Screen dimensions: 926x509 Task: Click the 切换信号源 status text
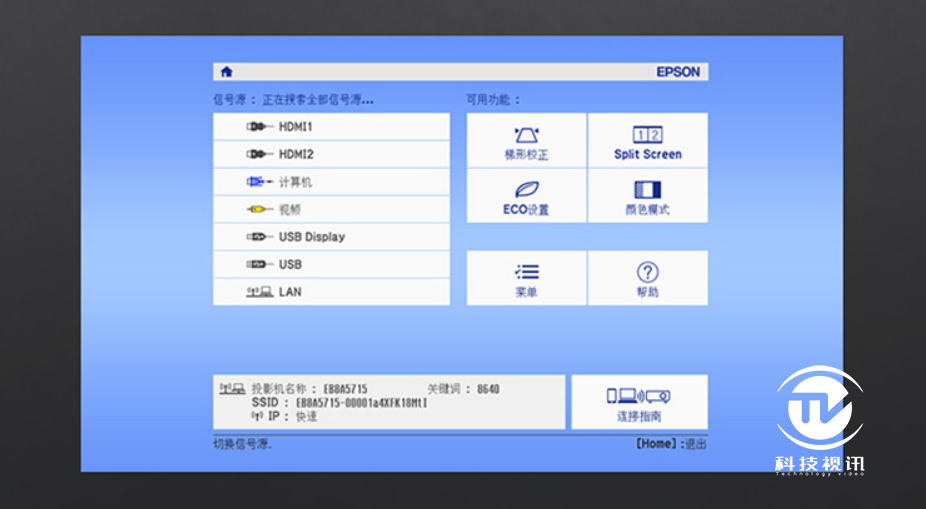[243, 443]
